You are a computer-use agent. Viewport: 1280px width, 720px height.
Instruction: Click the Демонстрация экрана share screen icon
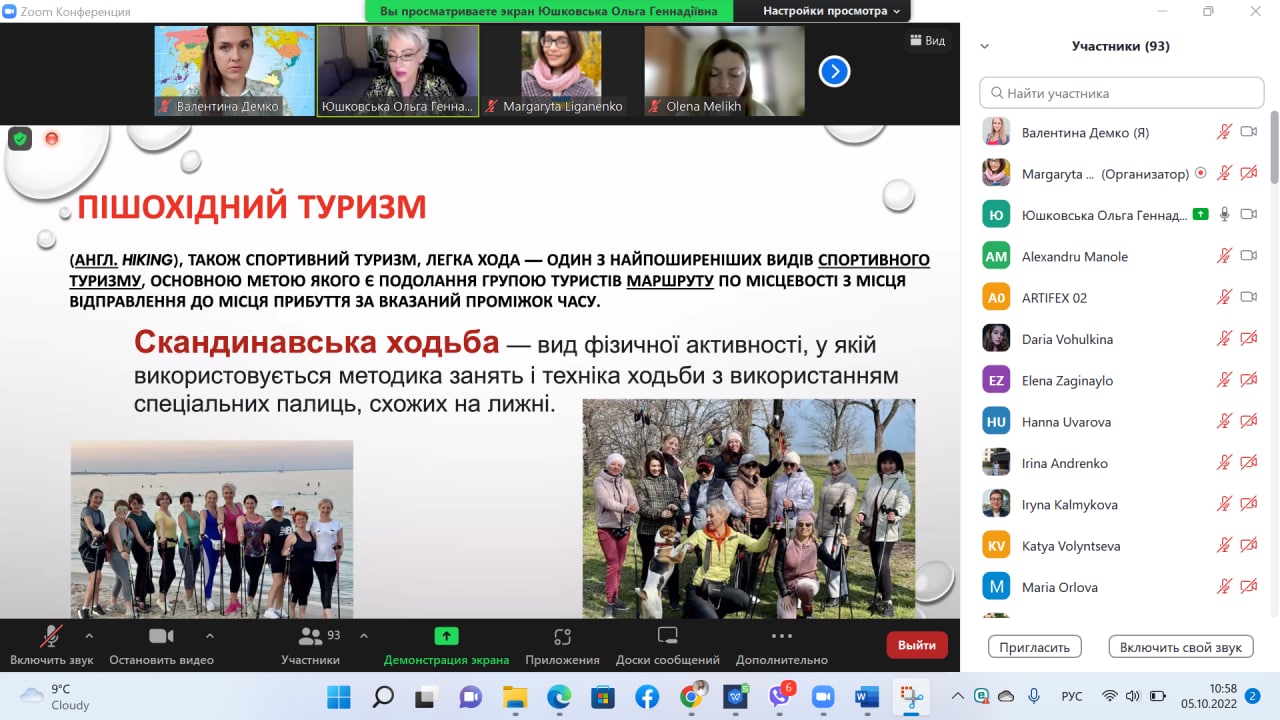[x=446, y=637]
